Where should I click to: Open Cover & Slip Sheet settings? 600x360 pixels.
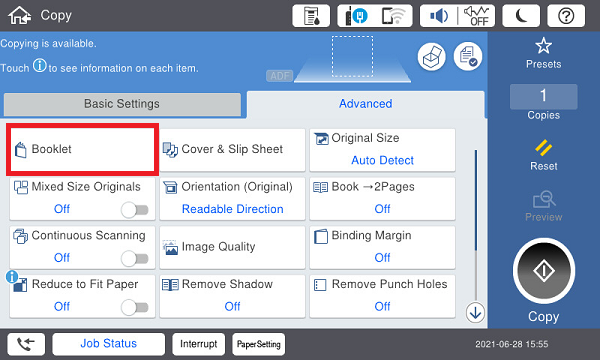232,150
